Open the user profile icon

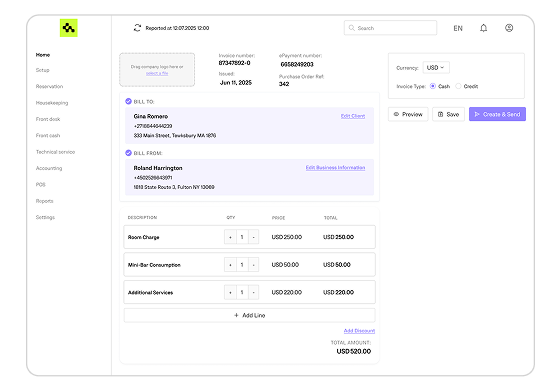pyautogui.click(x=509, y=28)
